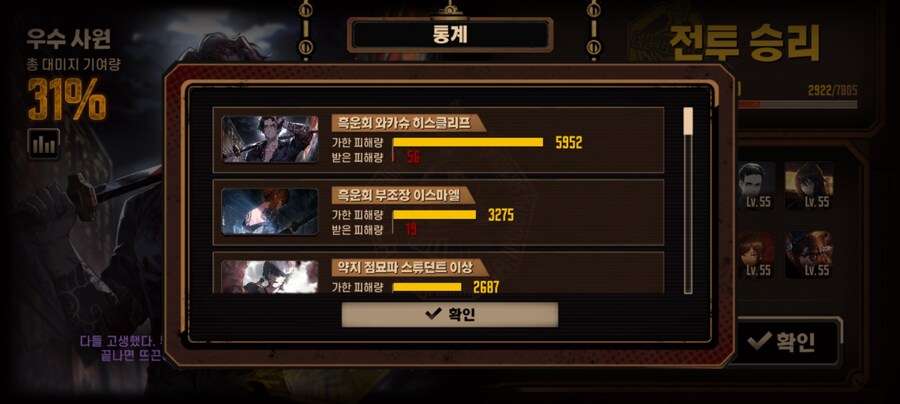This screenshot has width=900, height=404.
Task: Click the 흑운회 부조장 이스마엘 name banner
Action: coord(404,195)
